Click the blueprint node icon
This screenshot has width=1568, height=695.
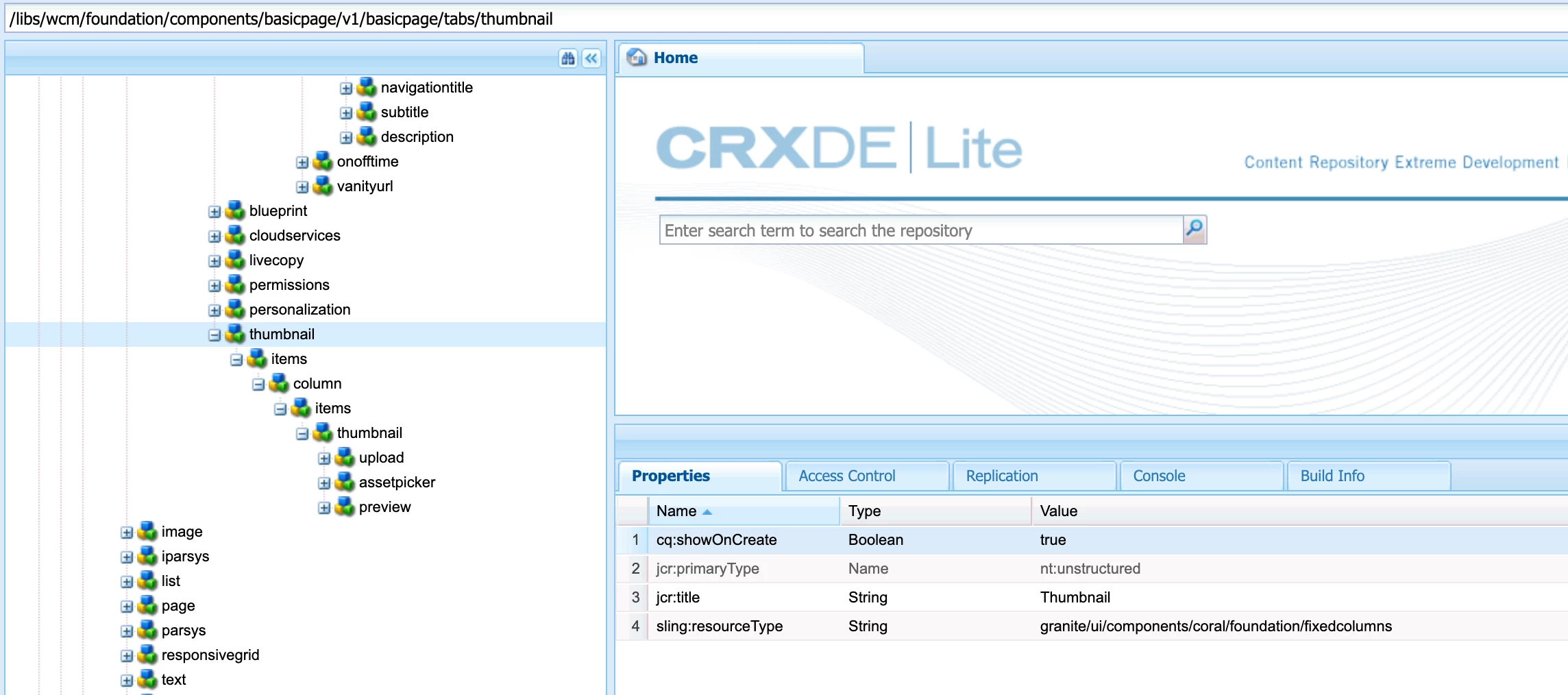click(x=236, y=210)
